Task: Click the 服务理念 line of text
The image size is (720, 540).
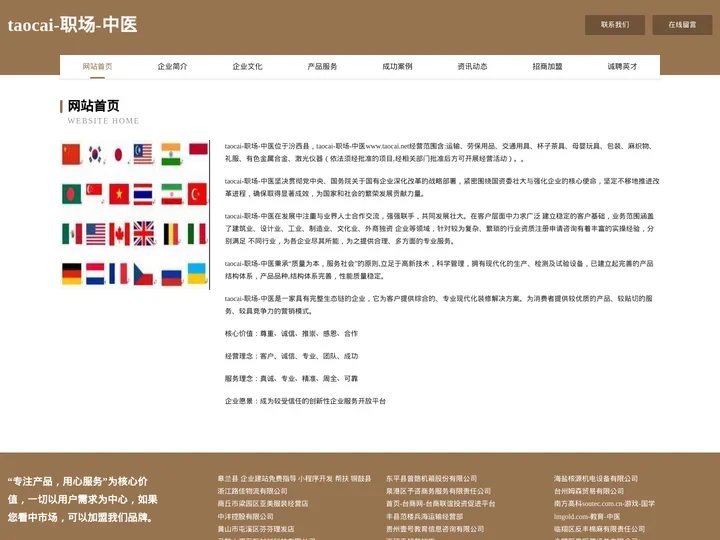Action: (x=291, y=378)
